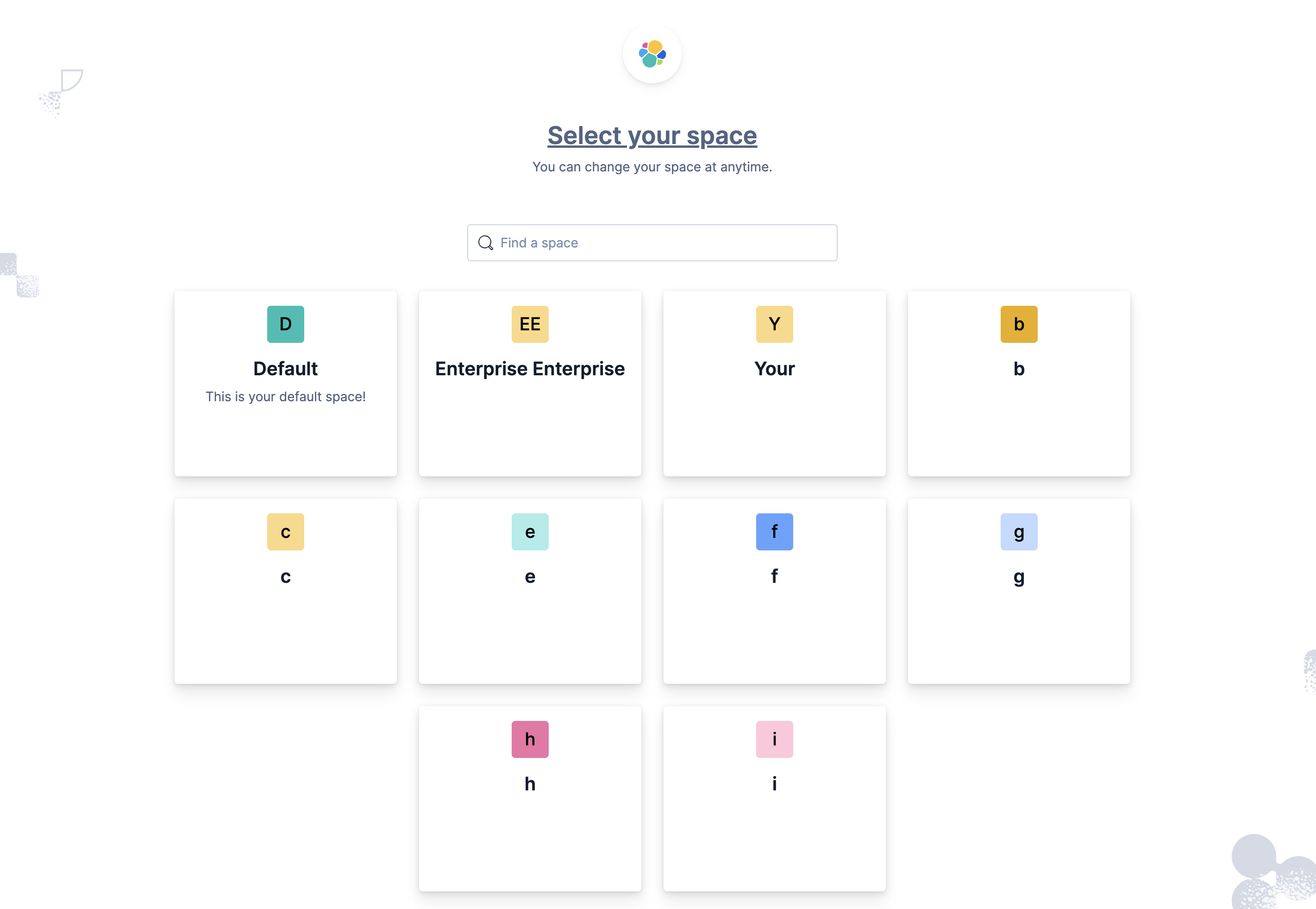Click the light blue g space avatar

pos(1019,531)
